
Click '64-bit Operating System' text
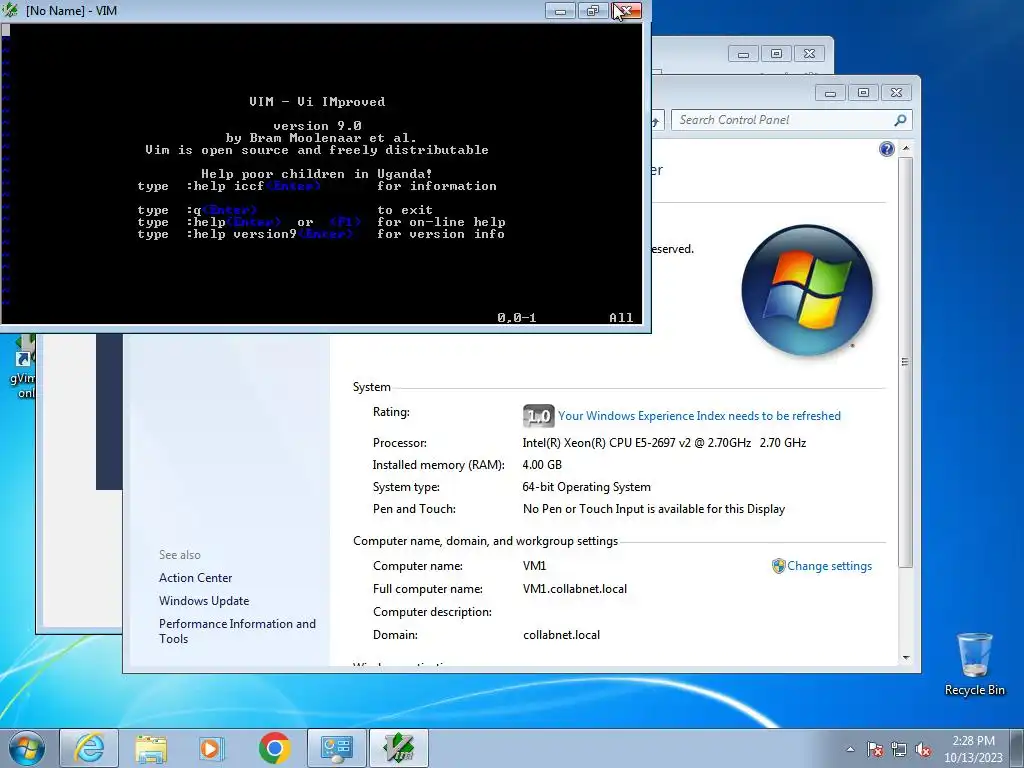[586, 487]
